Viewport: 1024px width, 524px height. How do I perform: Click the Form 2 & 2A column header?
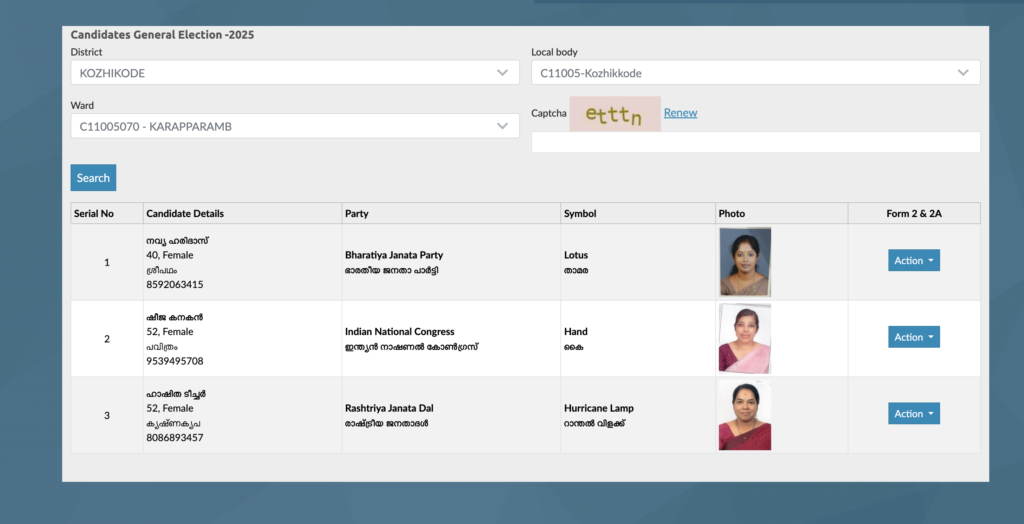[913, 214]
